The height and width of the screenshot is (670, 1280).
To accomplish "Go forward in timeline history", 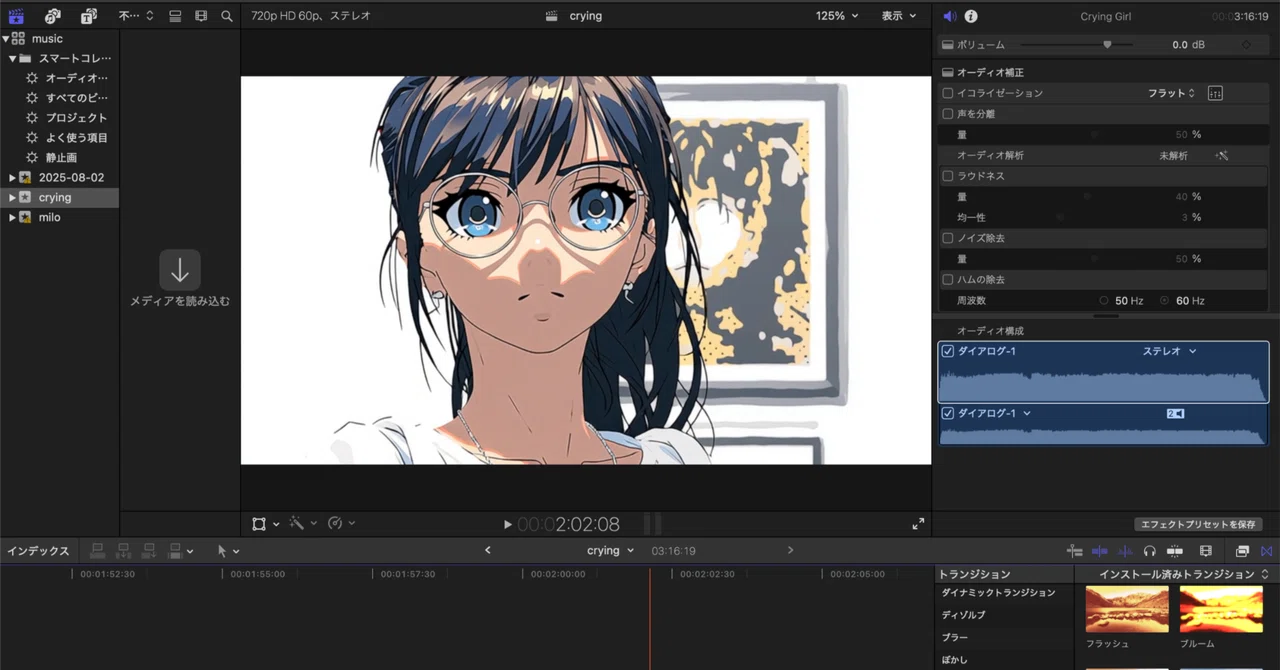I will coord(790,550).
